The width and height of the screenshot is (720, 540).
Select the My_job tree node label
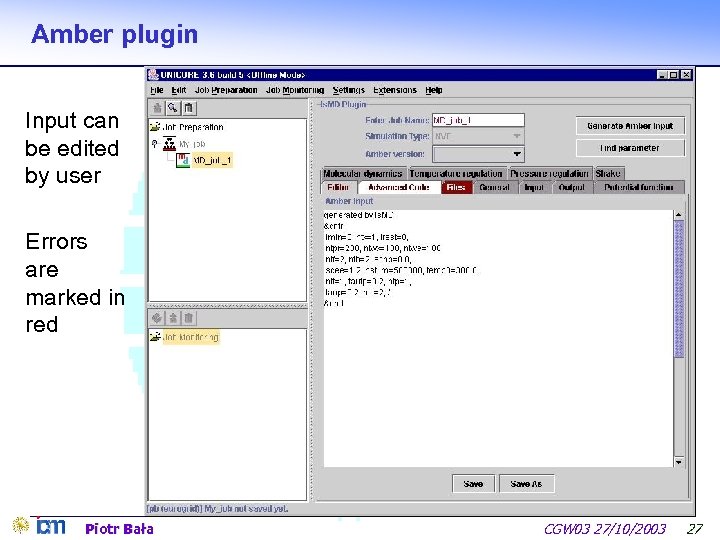point(192,144)
